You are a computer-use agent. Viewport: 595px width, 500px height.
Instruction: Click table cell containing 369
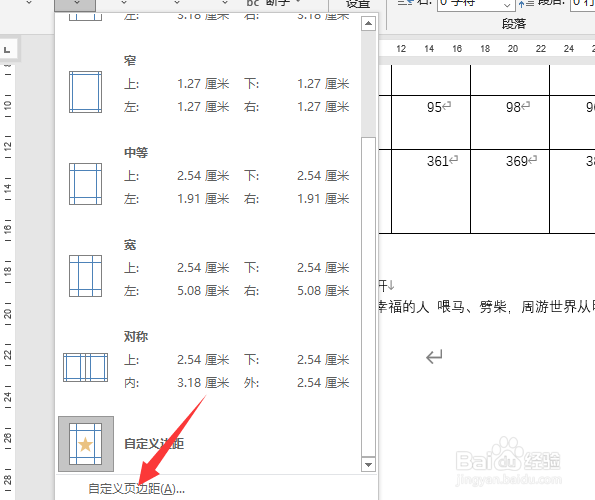coord(510,191)
